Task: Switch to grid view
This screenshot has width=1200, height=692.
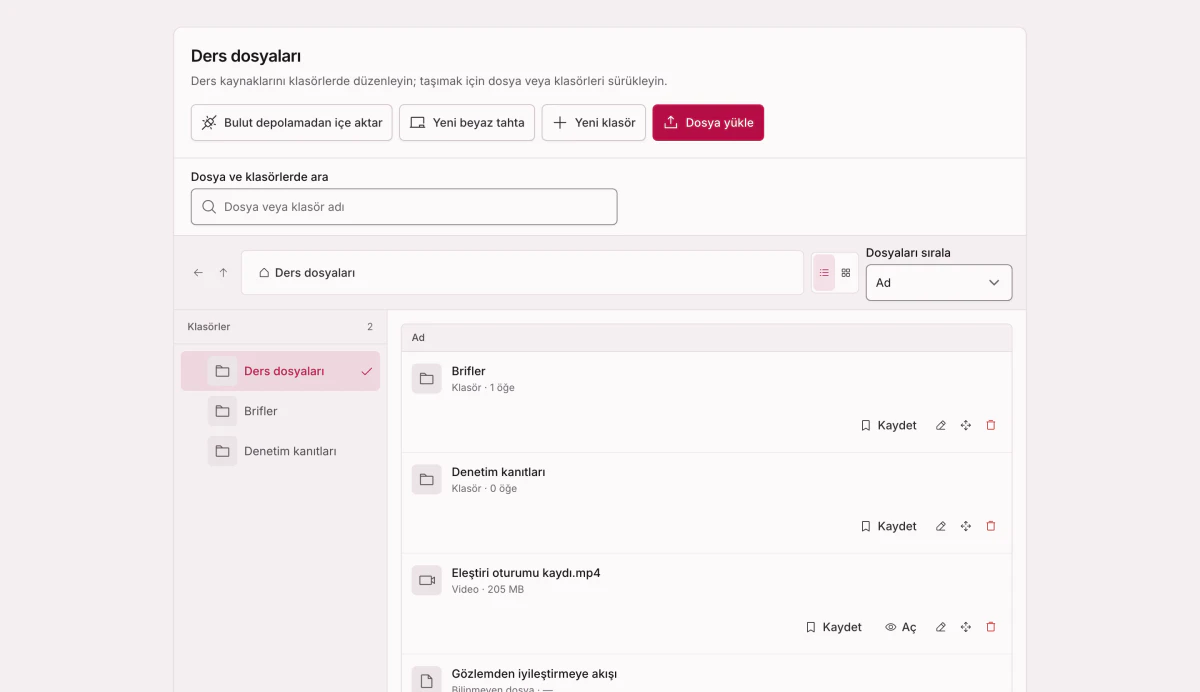Action: (846, 273)
